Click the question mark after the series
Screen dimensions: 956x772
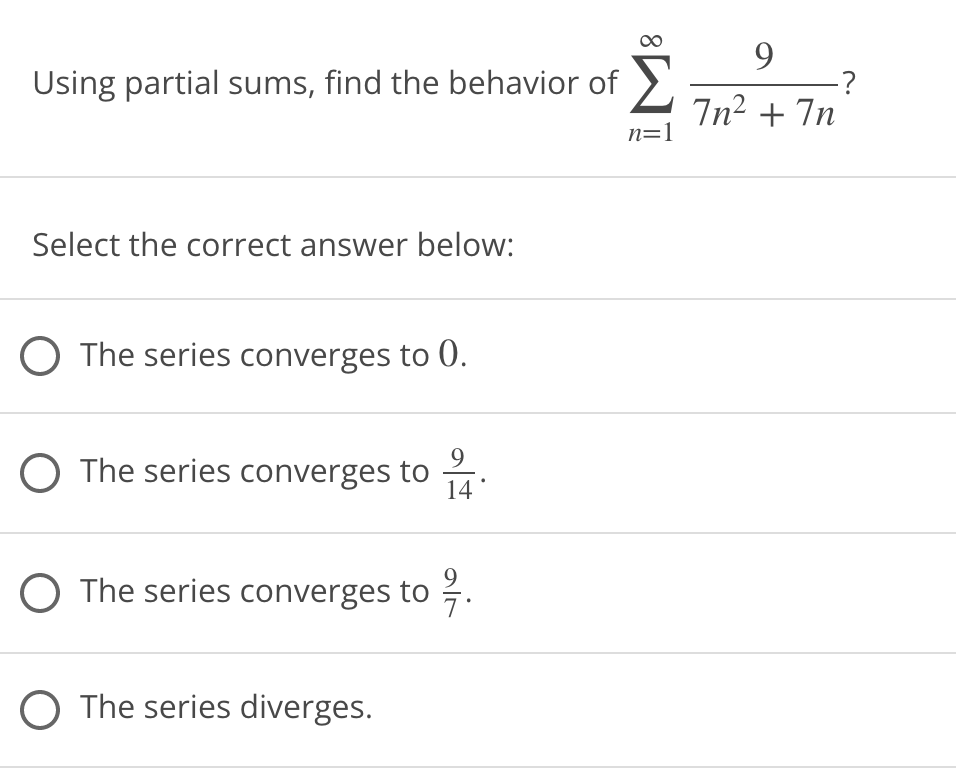(850, 83)
